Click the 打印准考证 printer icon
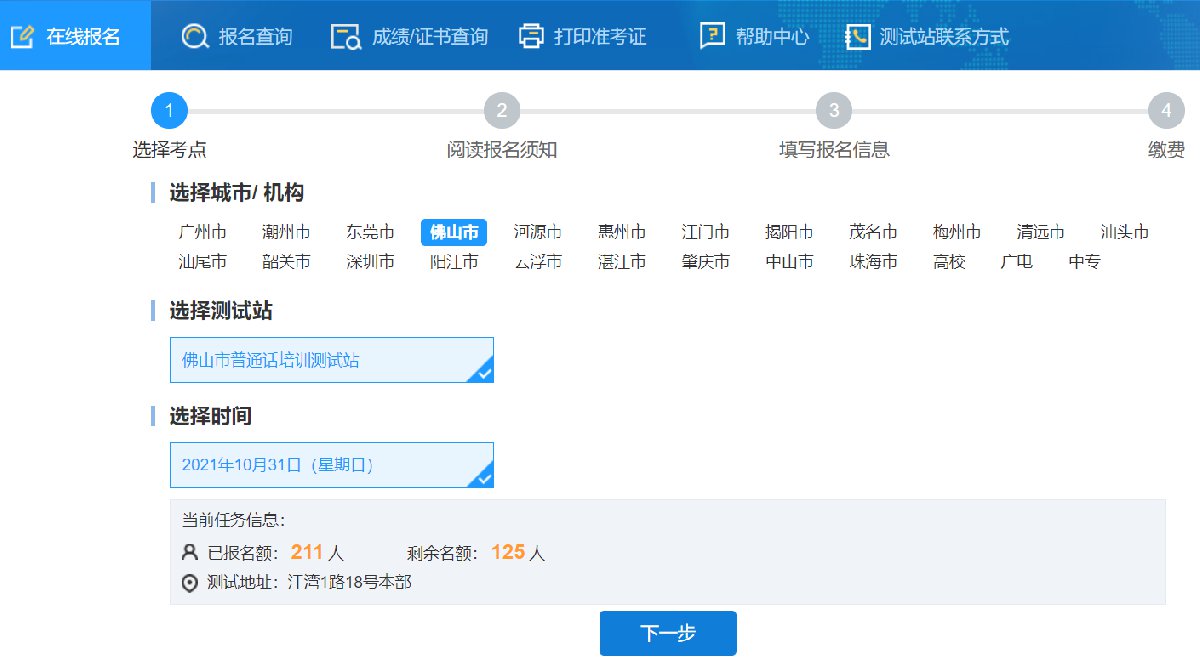The width and height of the screenshot is (1200, 669). point(530,36)
